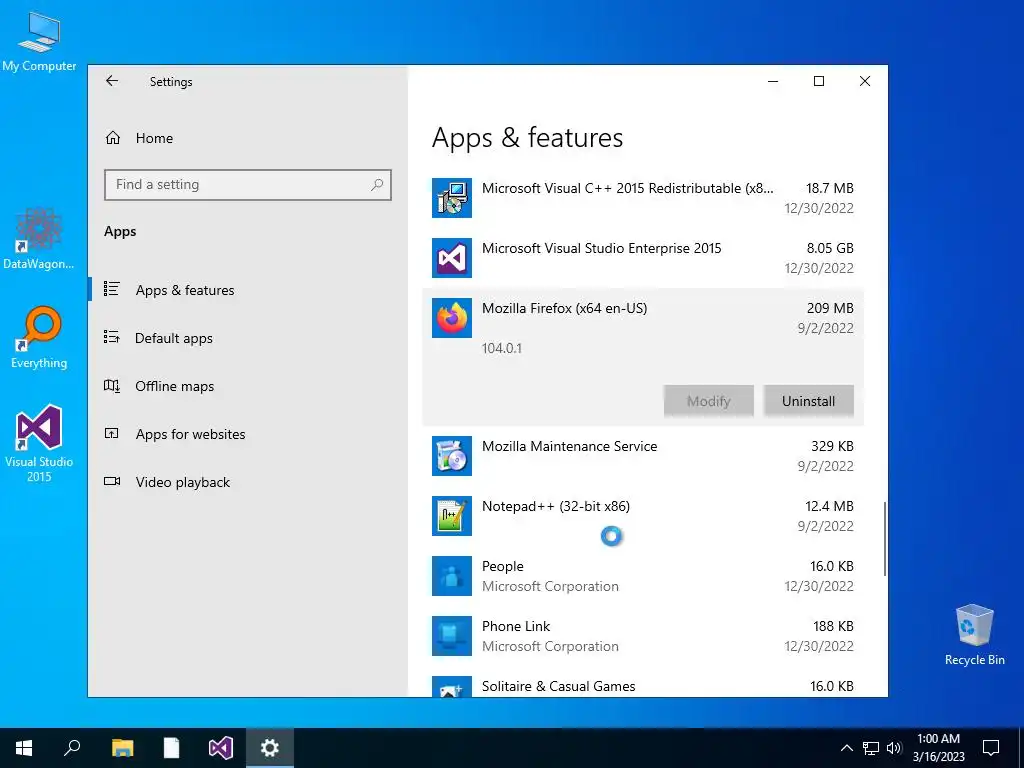Image resolution: width=1024 pixels, height=768 pixels.
Task: Uninstall Mozilla Firefox
Action: pos(808,401)
